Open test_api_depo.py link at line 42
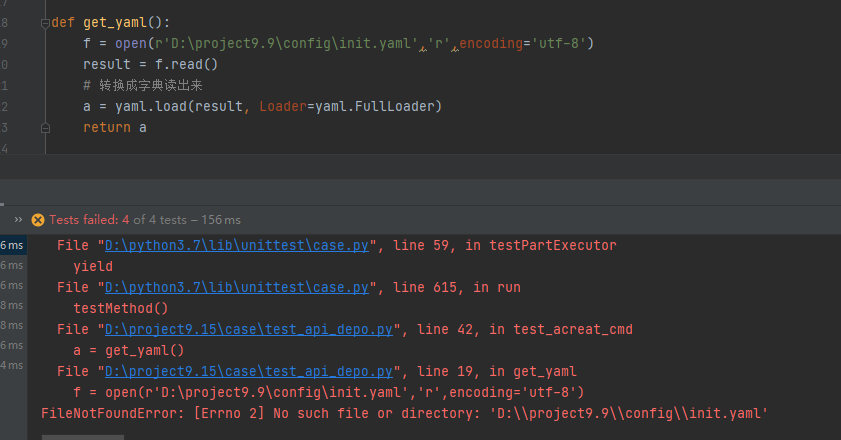This screenshot has height=440, width=841. pos(250,330)
